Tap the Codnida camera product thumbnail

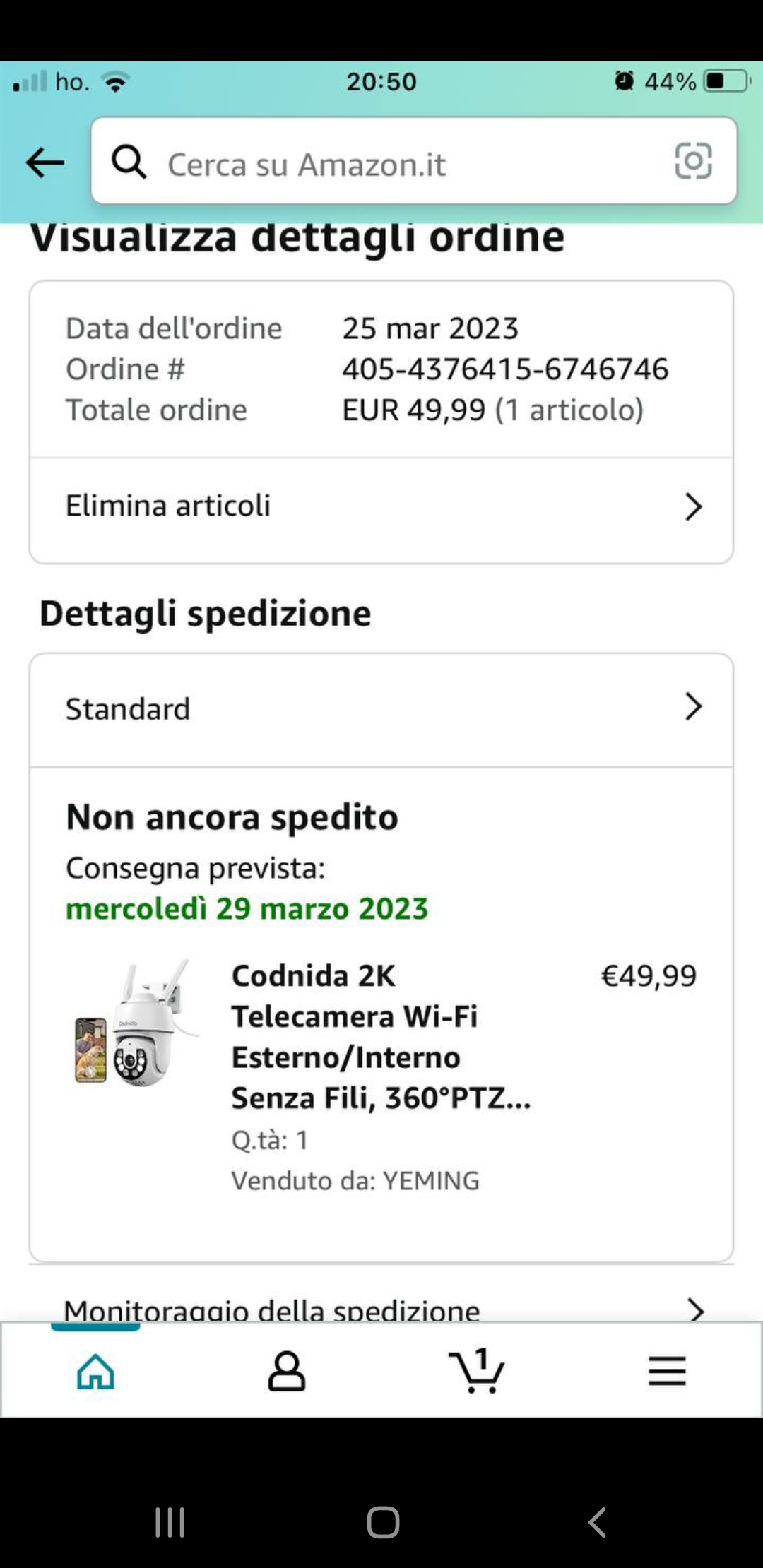pos(136,1026)
